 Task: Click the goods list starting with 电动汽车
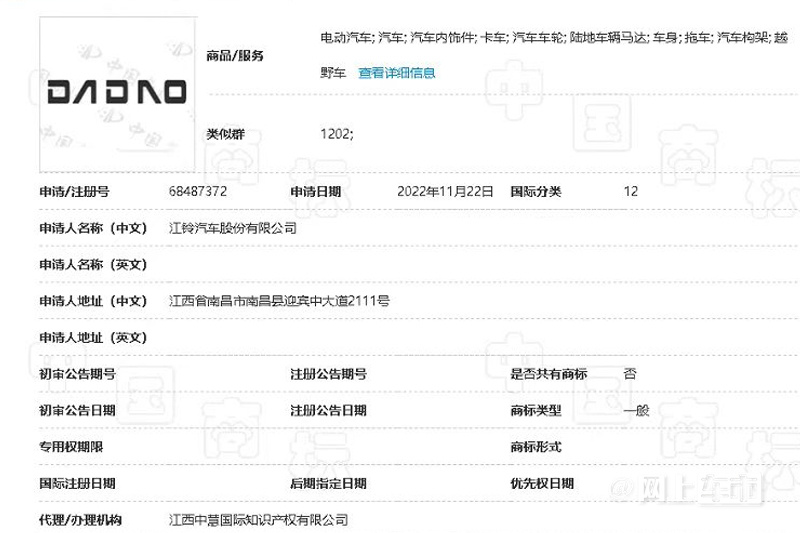554,55
